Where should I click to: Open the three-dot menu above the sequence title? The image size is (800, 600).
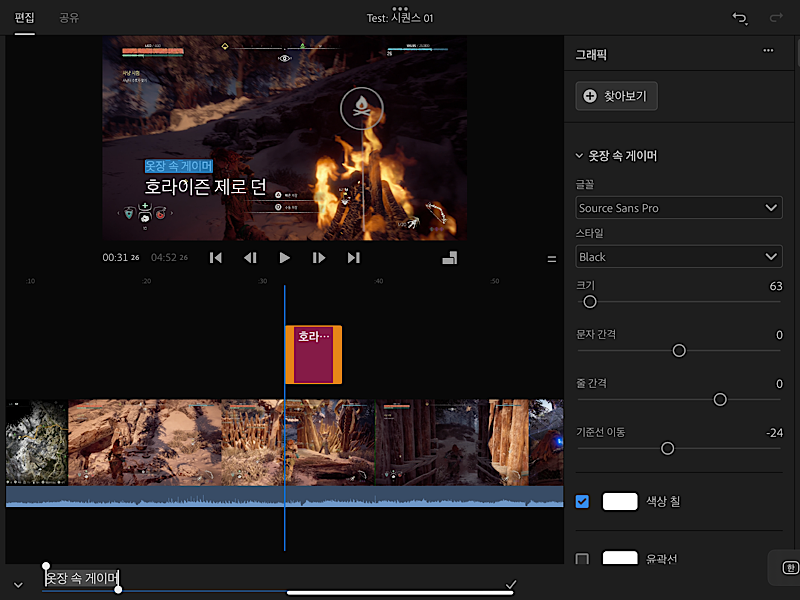(400, 9)
